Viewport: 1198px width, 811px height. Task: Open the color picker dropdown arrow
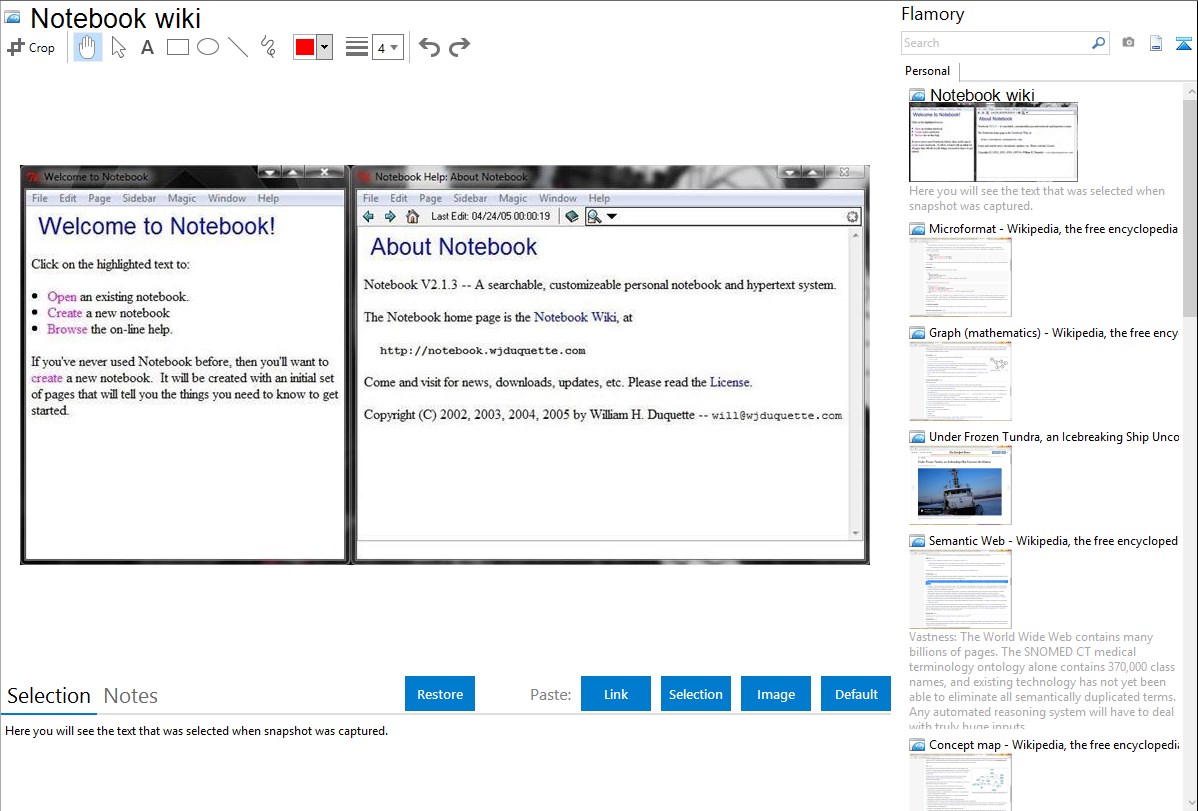click(x=324, y=47)
